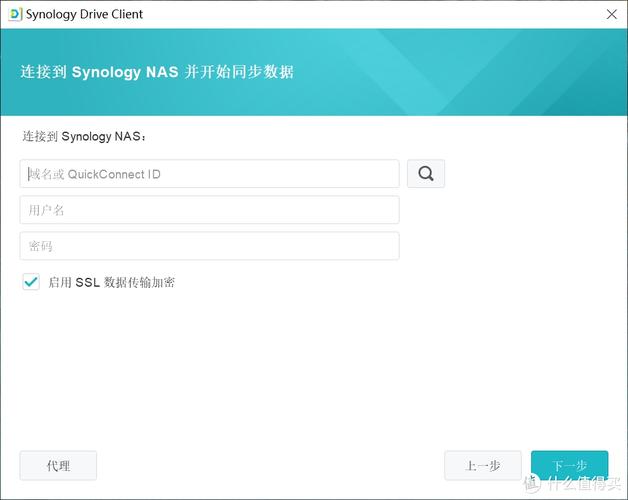The height and width of the screenshot is (500, 628).
Task: Close the Synology Drive Client window
Action: tap(611, 14)
